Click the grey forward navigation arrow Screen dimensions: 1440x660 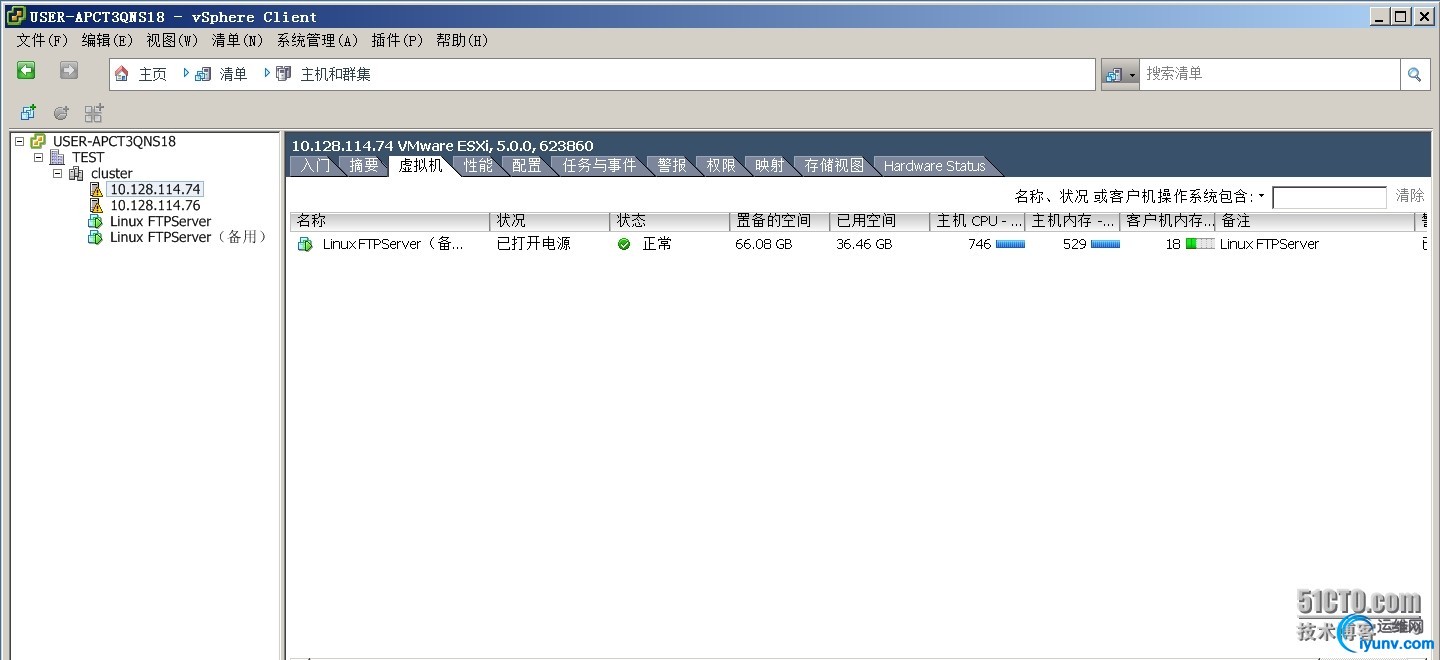[68, 70]
